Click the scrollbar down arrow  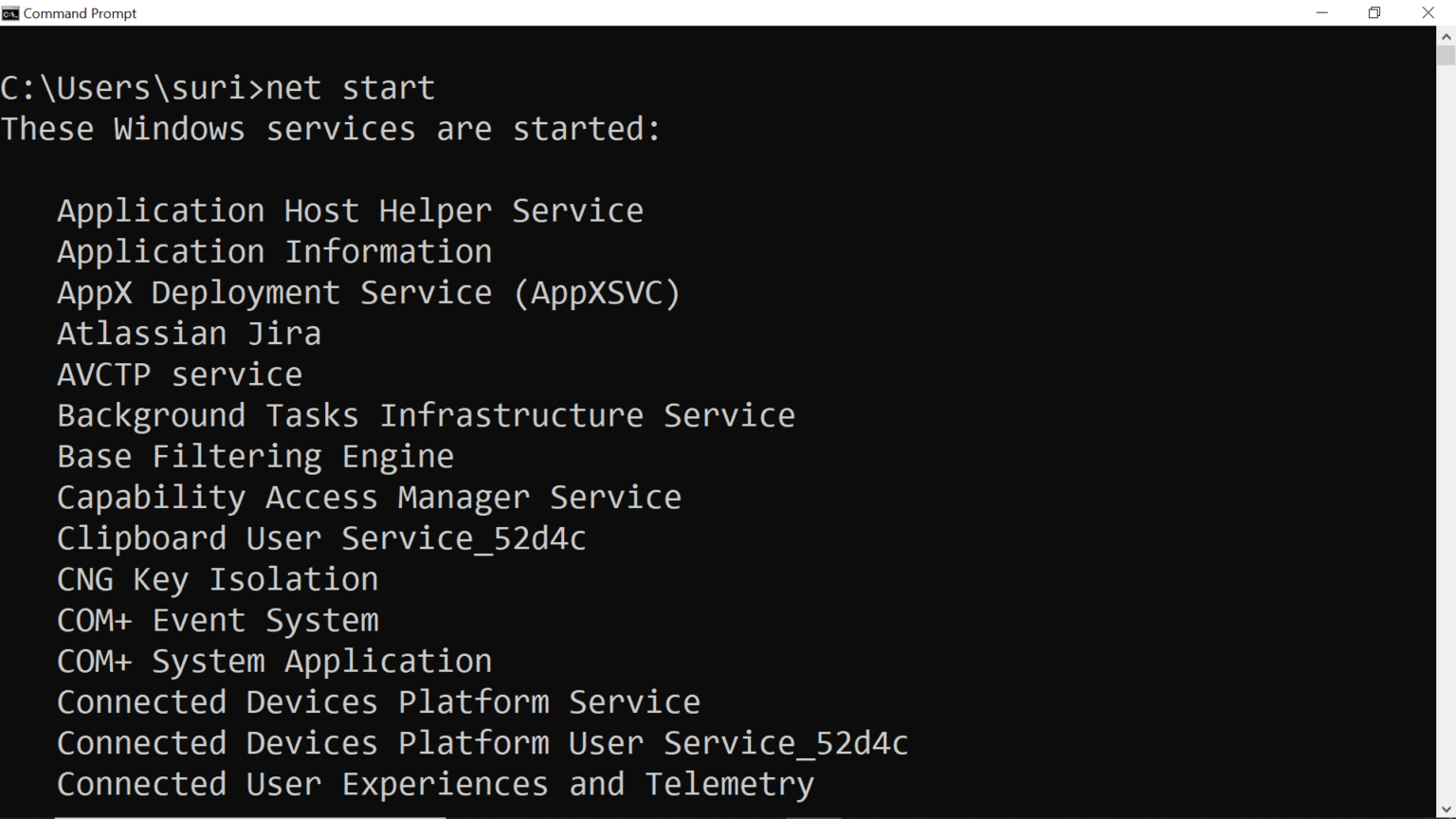point(1448,809)
